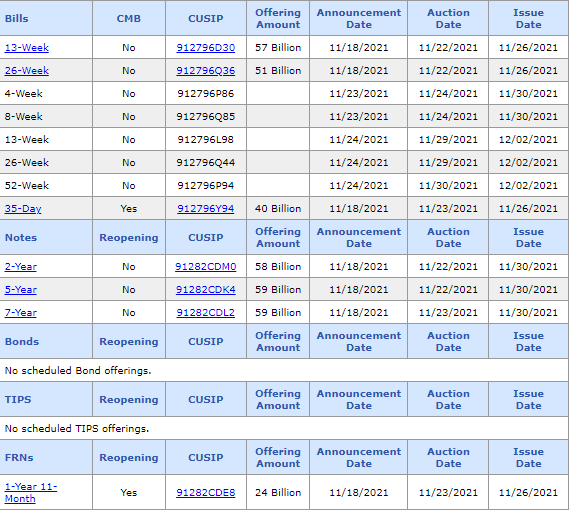Open CUSIP 91282CDK4 link

pos(206,290)
